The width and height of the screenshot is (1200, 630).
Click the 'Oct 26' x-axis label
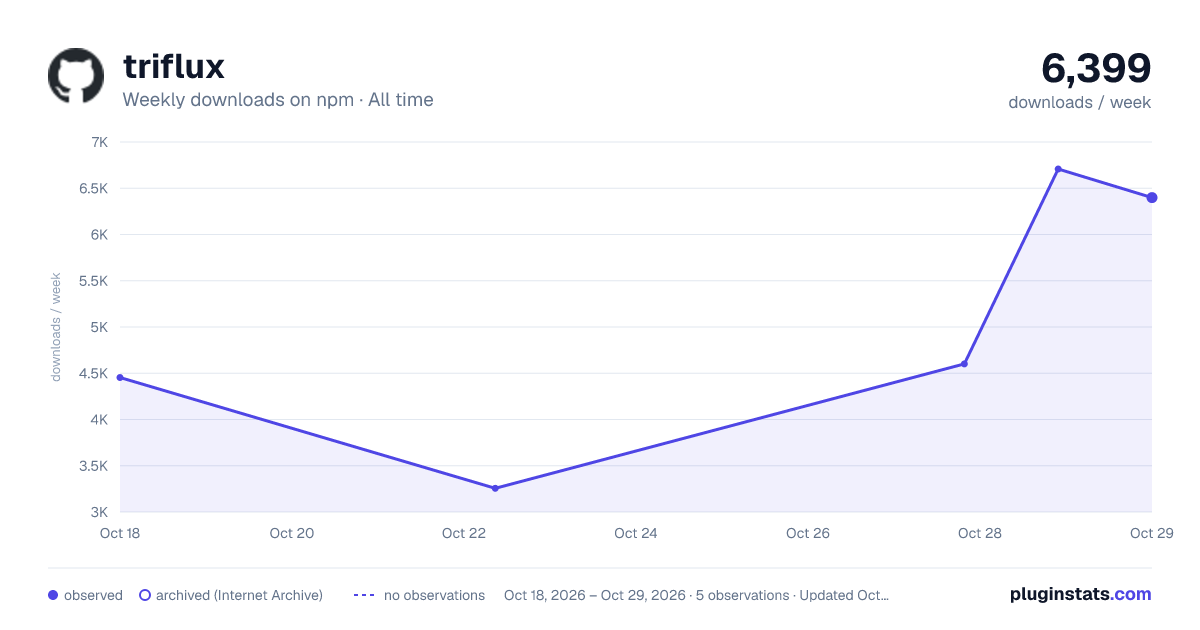[x=808, y=533]
